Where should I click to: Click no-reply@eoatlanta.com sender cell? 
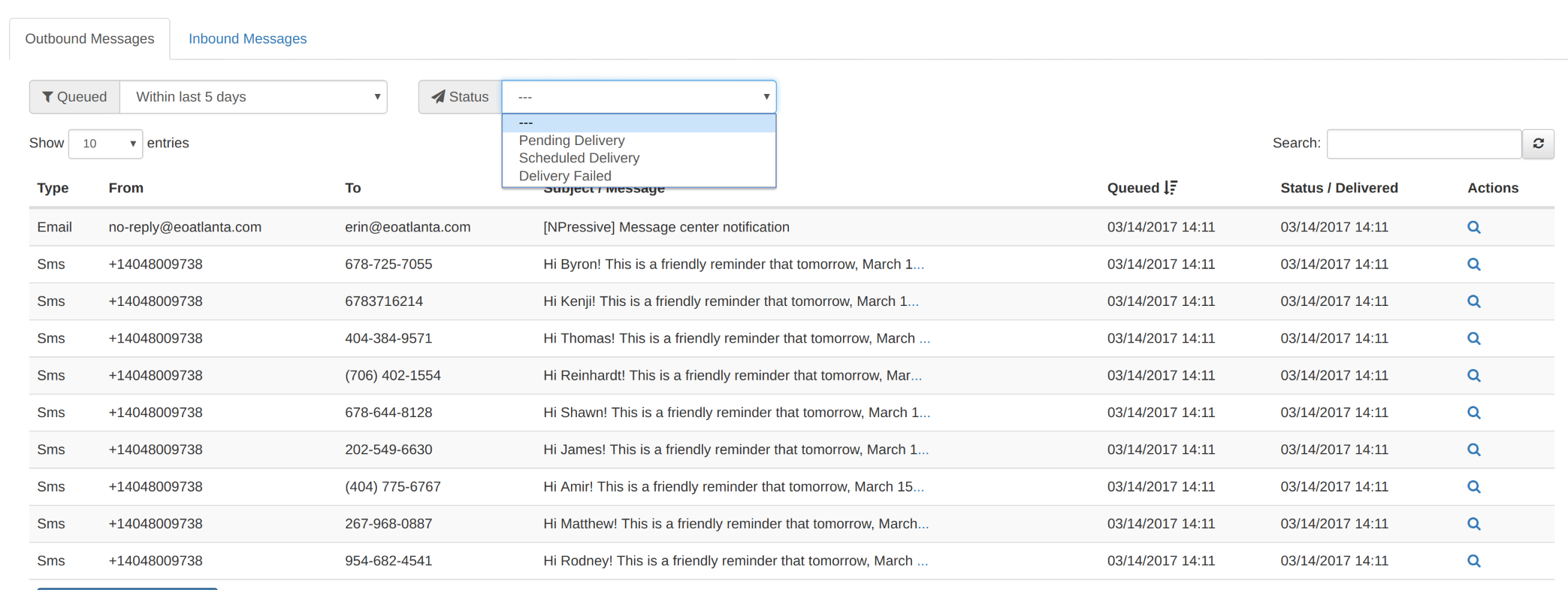(x=185, y=227)
